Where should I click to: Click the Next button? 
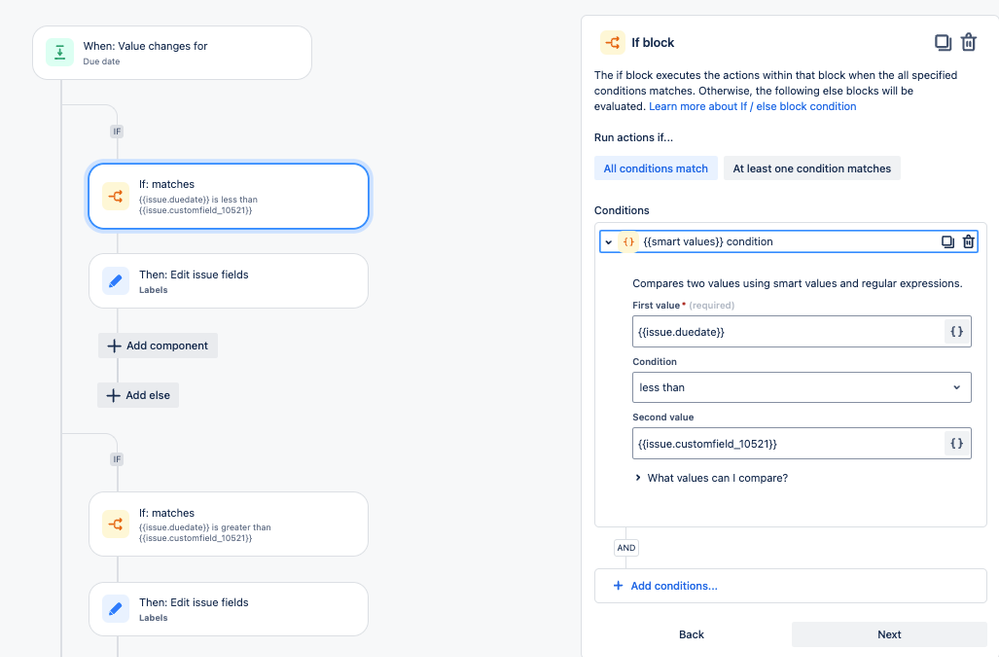pyautogui.click(x=889, y=634)
